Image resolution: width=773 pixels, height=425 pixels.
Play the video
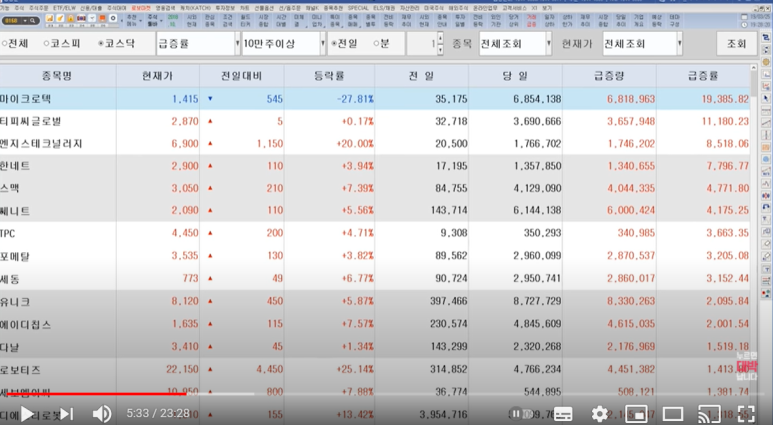coord(27,414)
